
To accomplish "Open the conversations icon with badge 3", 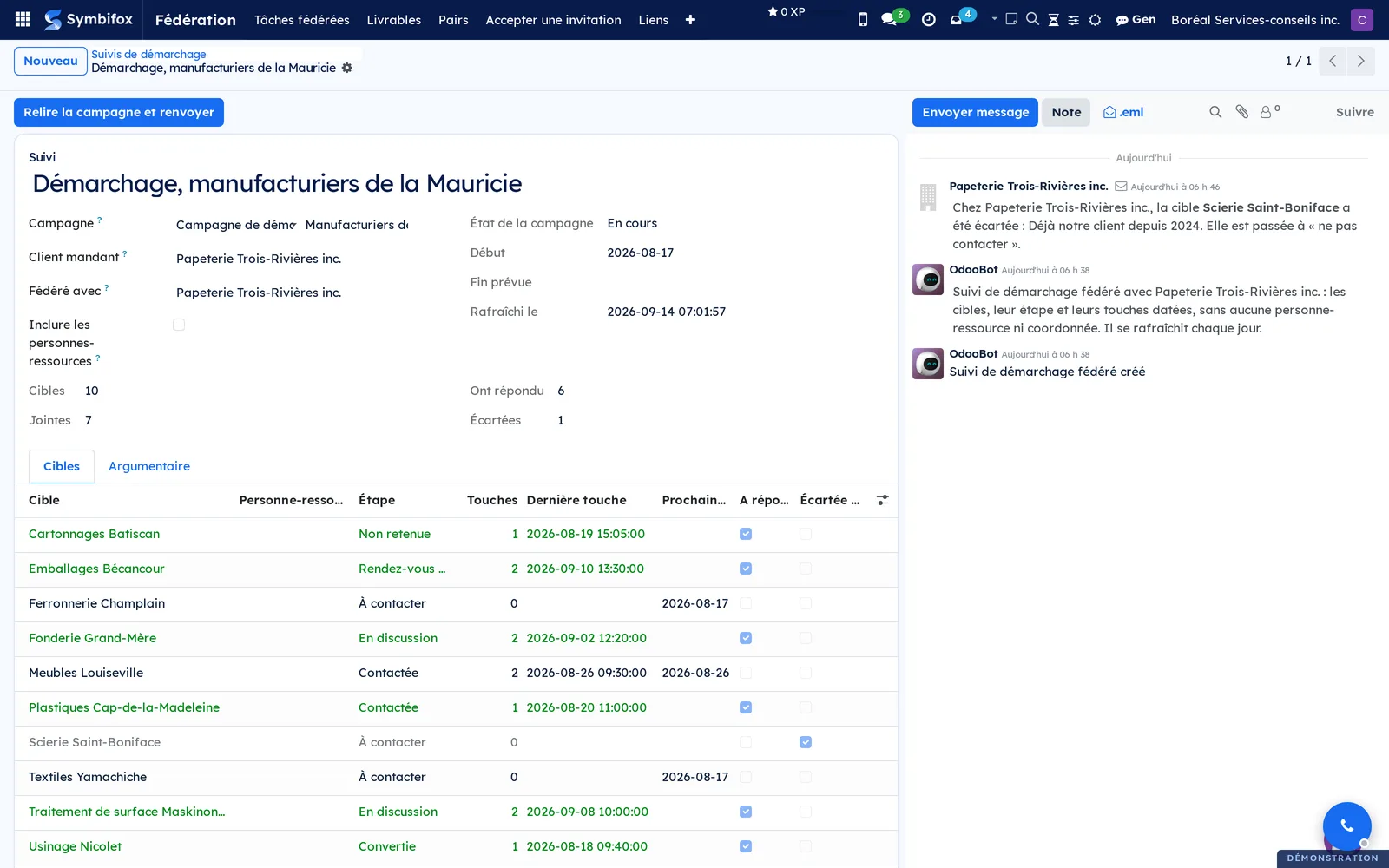I will click(889, 19).
